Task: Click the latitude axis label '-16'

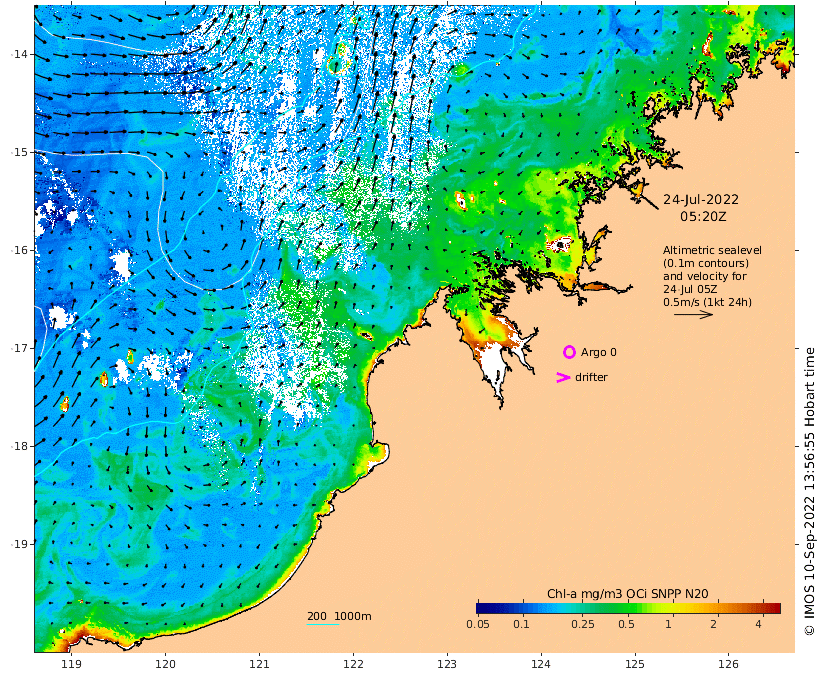Action: [x=20, y=250]
